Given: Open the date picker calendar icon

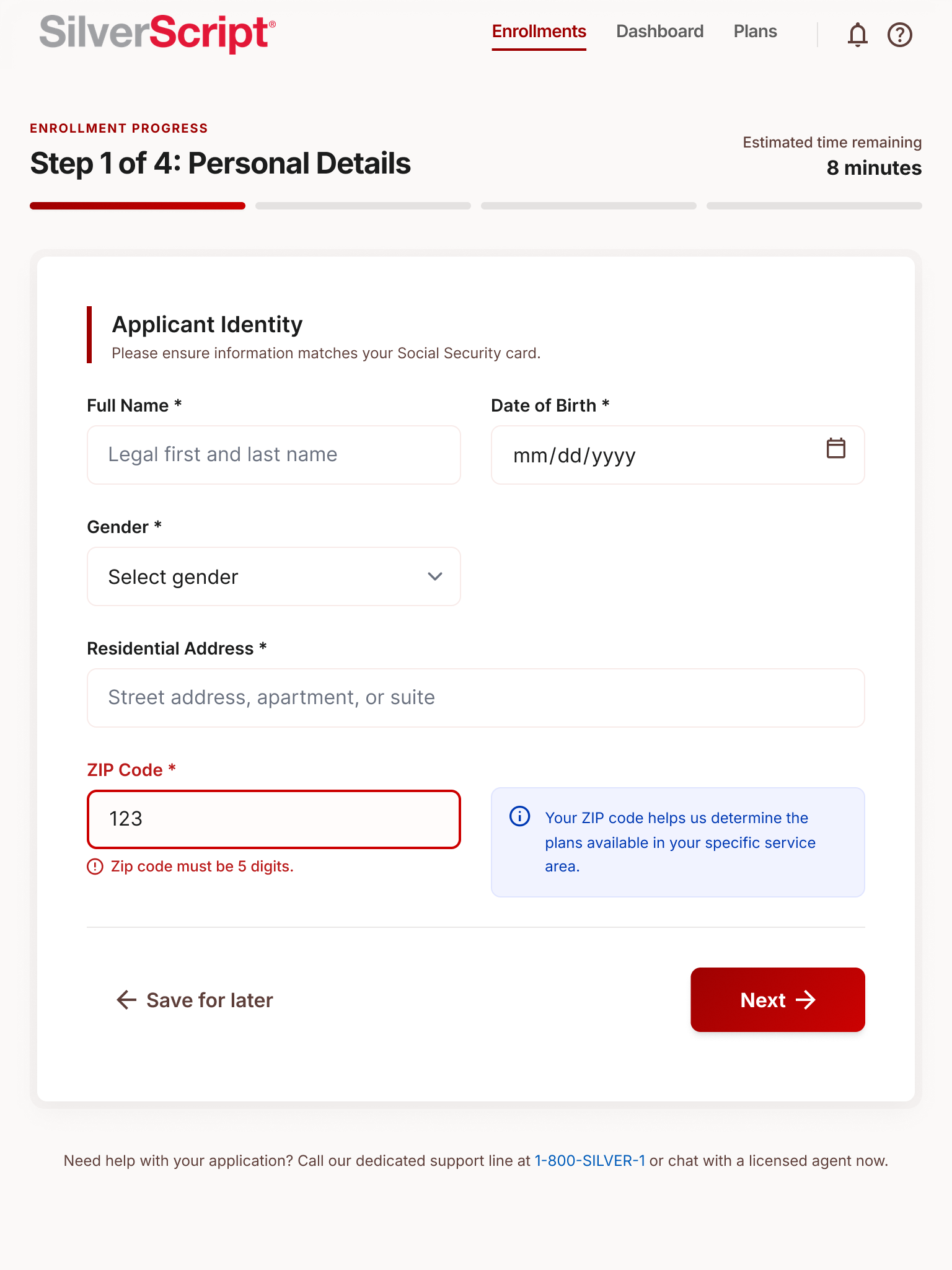Looking at the screenshot, I should (835, 448).
